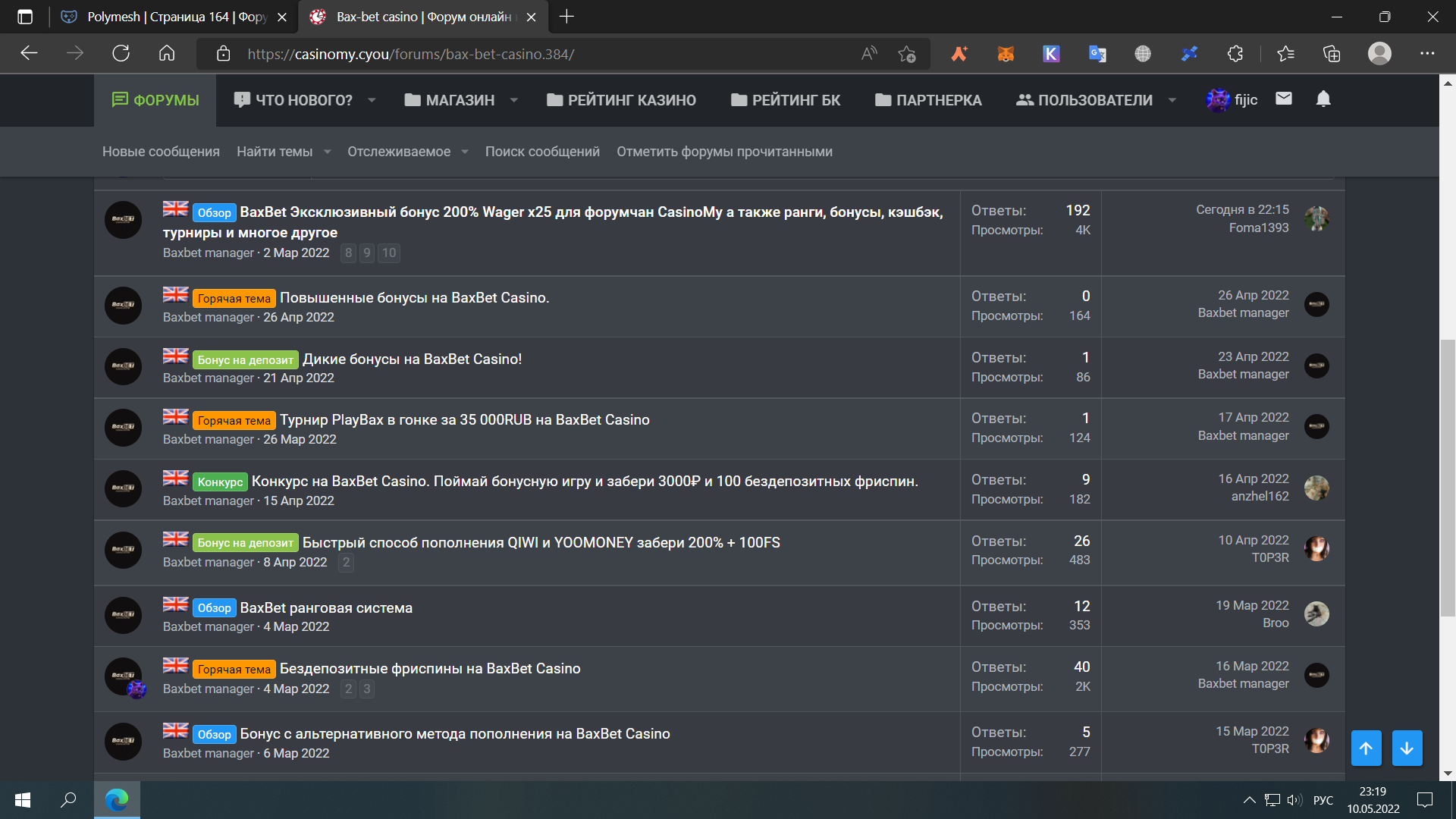Click the scroll-to-top blue arrow button
Image resolution: width=1456 pixels, height=819 pixels.
tap(1366, 748)
